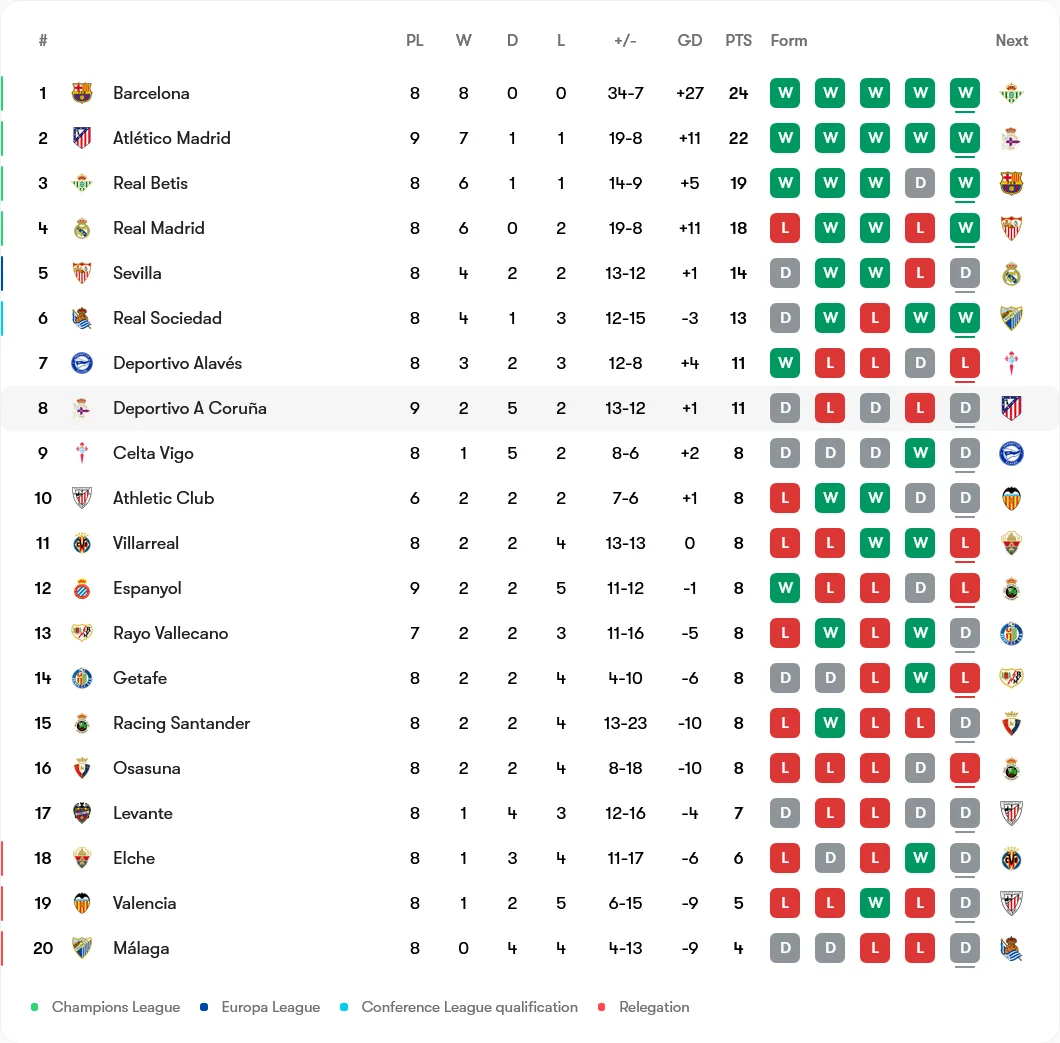Image resolution: width=1060 pixels, height=1043 pixels.
Task: Click the red Relegation legend entry
Action: click(644, 1007)
